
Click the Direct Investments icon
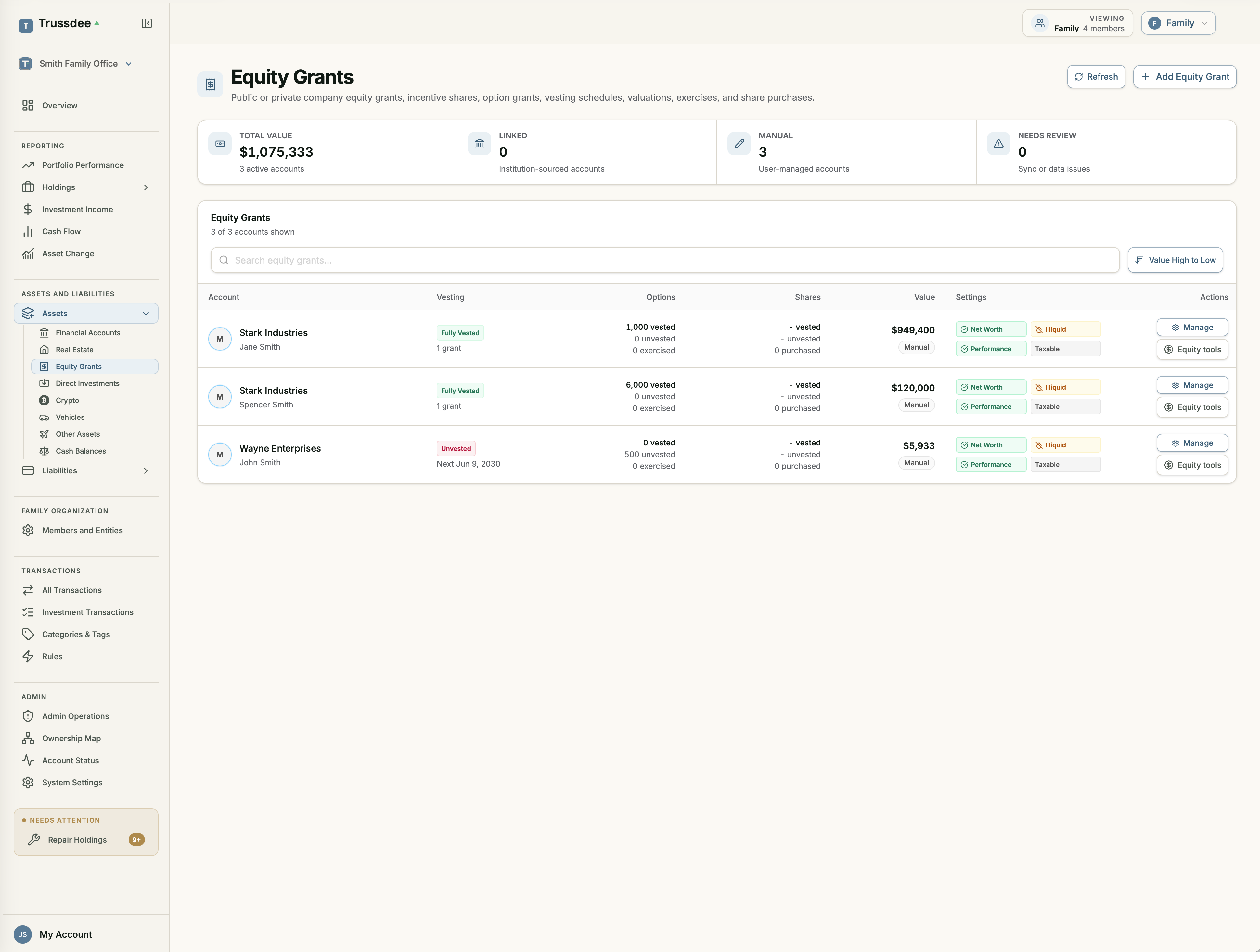pyautogui.click(x=44, y=383)
